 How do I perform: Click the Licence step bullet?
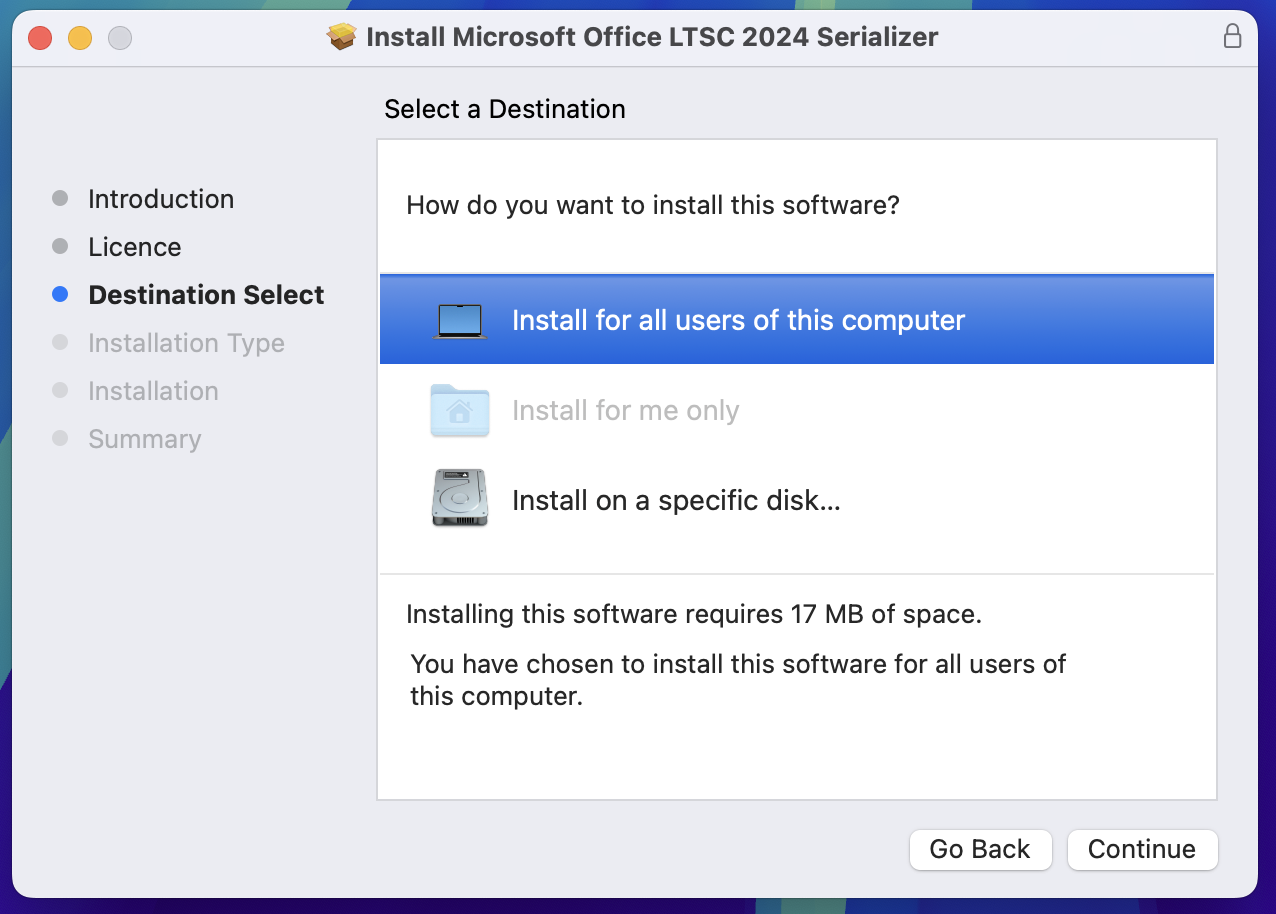tap(60, 247)
